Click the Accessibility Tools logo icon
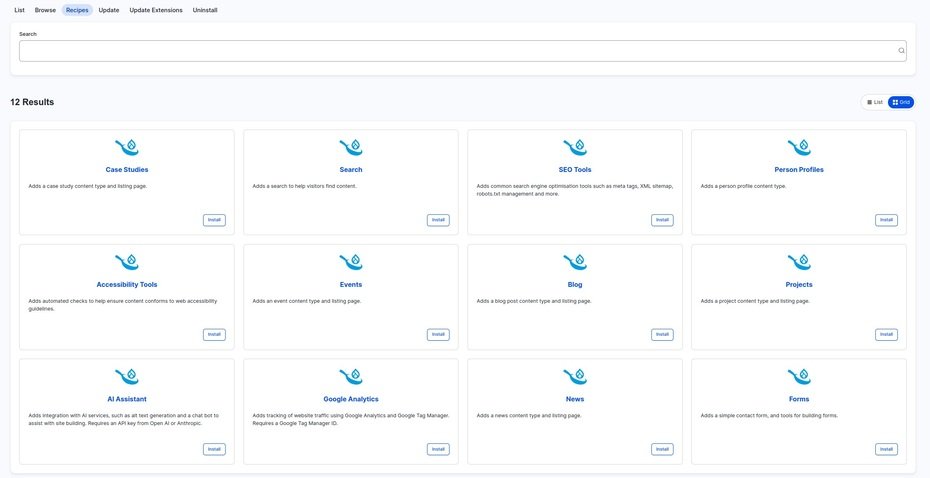The width and height of the screenshot is (930, 478). pyautogui.click(x=127, y=263)
